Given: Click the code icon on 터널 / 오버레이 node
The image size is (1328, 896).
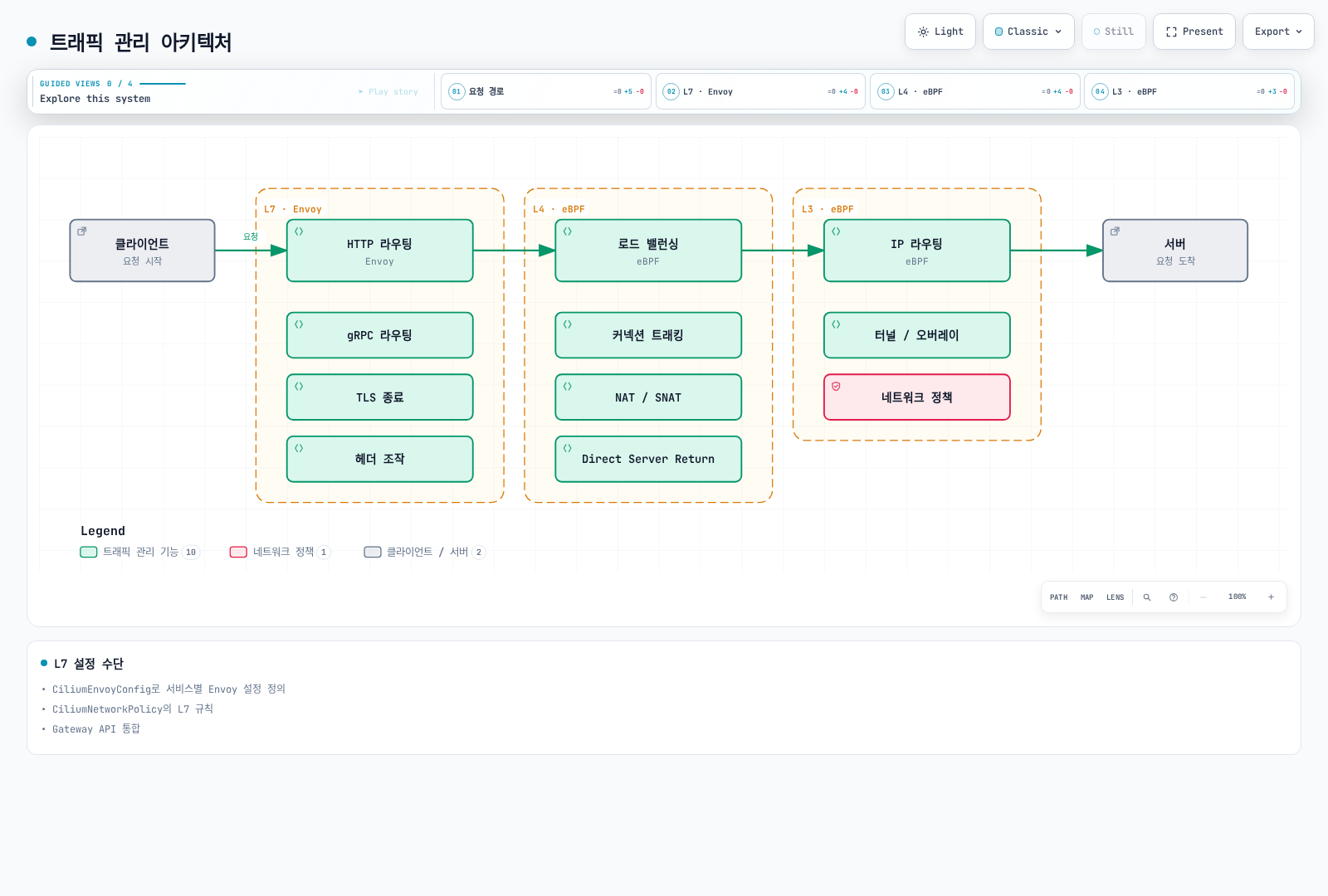Looking at the screenshot, I should (x=836, y=324).
